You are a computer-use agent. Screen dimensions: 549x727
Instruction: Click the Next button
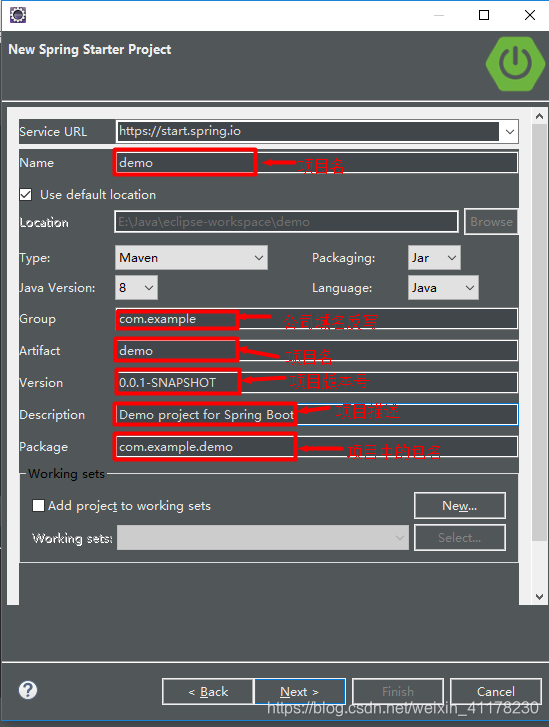300,691
